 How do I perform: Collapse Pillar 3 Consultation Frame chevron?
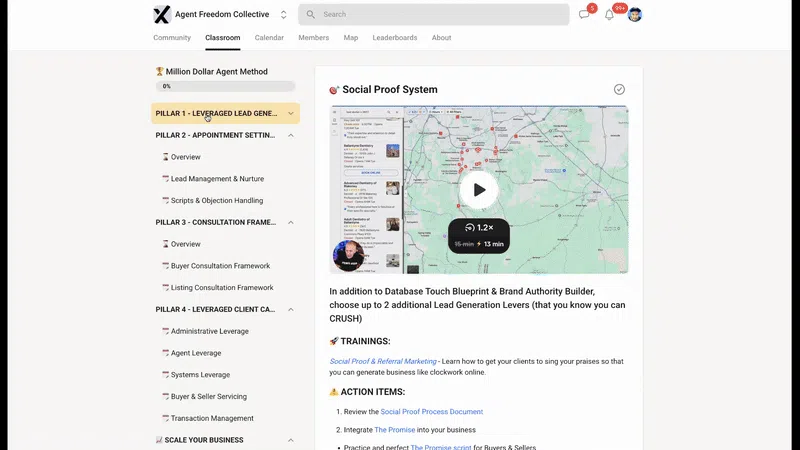290,222
